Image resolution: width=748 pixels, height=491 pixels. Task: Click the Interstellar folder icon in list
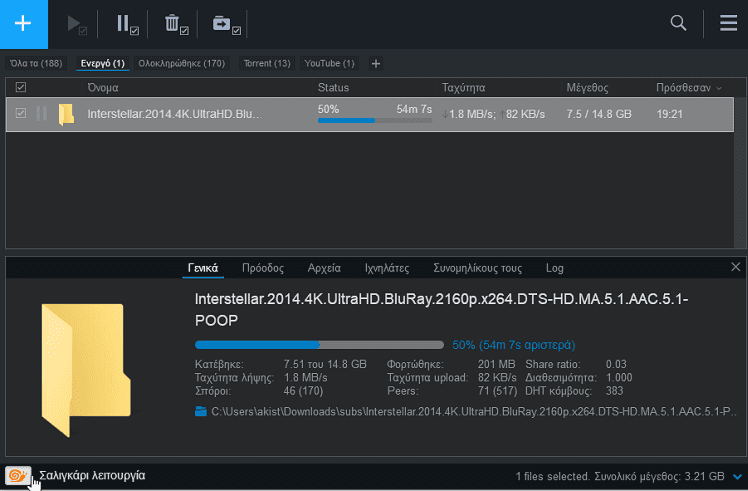coord(66,115)
